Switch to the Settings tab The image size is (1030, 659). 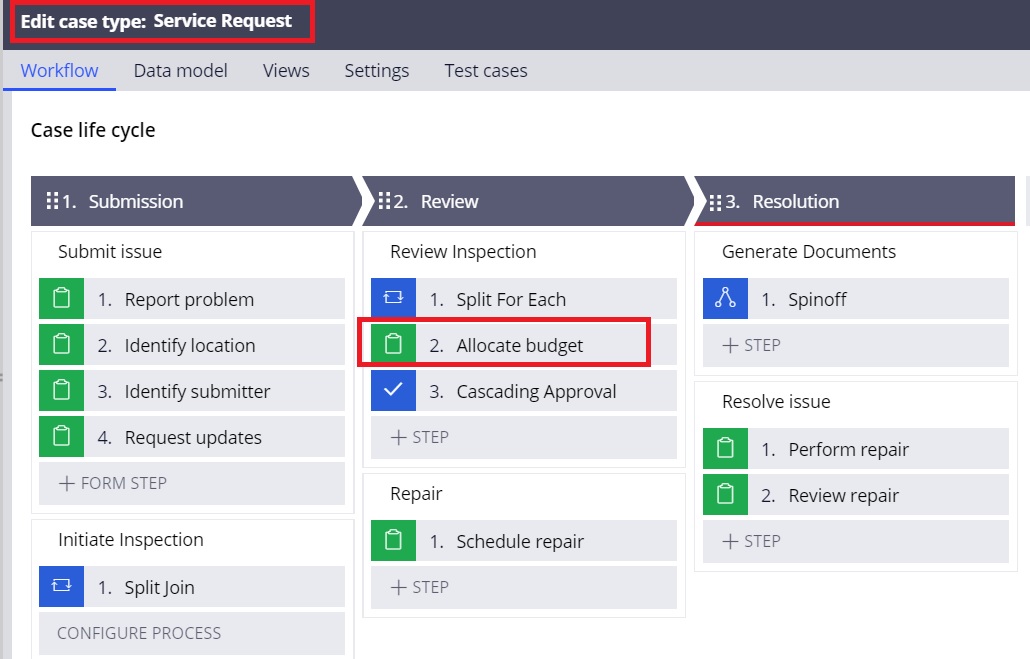click(376, 70)
